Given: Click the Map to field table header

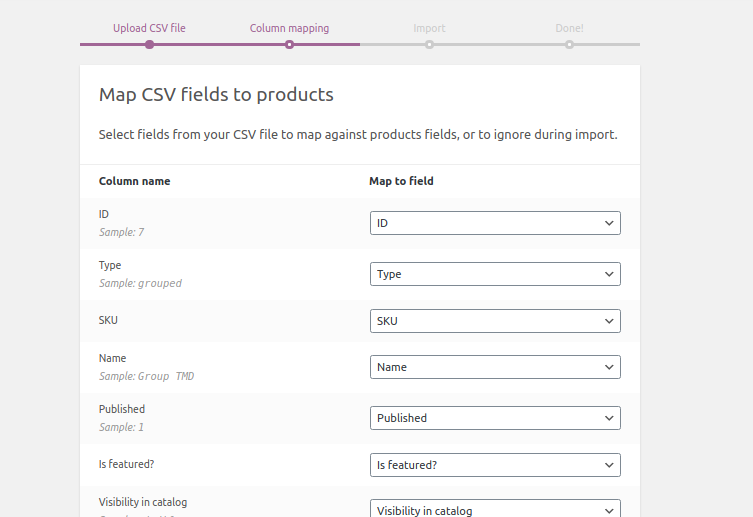Looking at the screenshot, I should point(401,181).
